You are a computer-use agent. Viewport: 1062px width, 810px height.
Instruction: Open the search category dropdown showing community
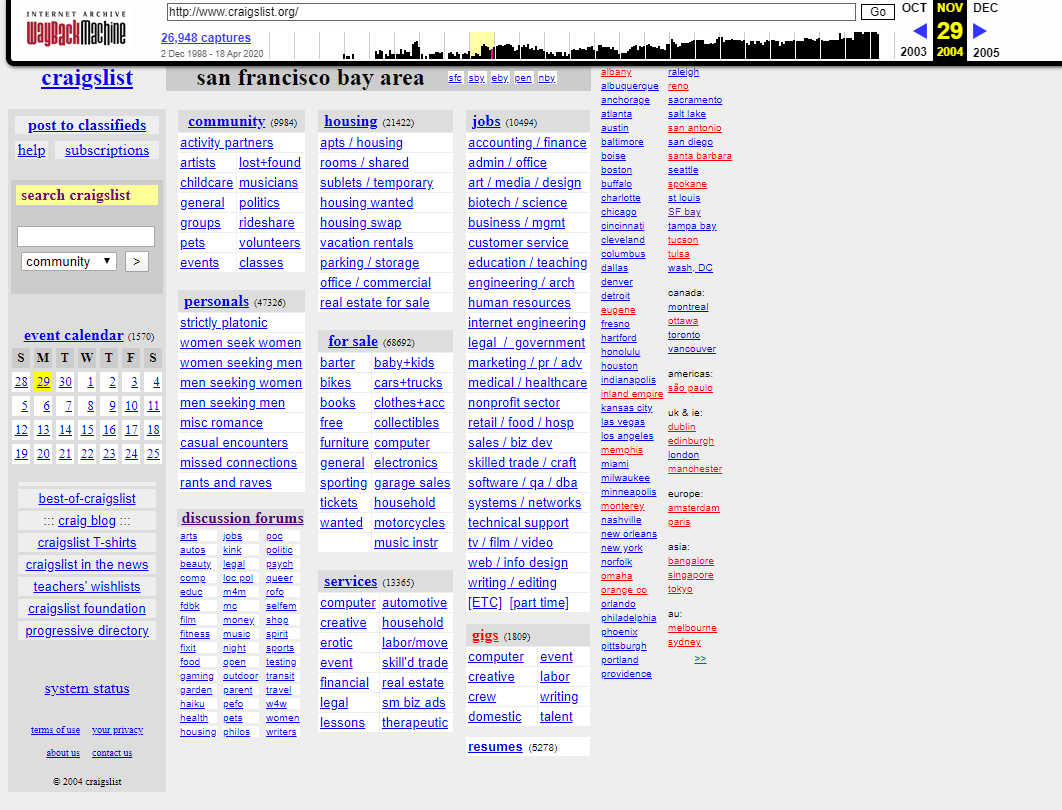tap(68, 261)
